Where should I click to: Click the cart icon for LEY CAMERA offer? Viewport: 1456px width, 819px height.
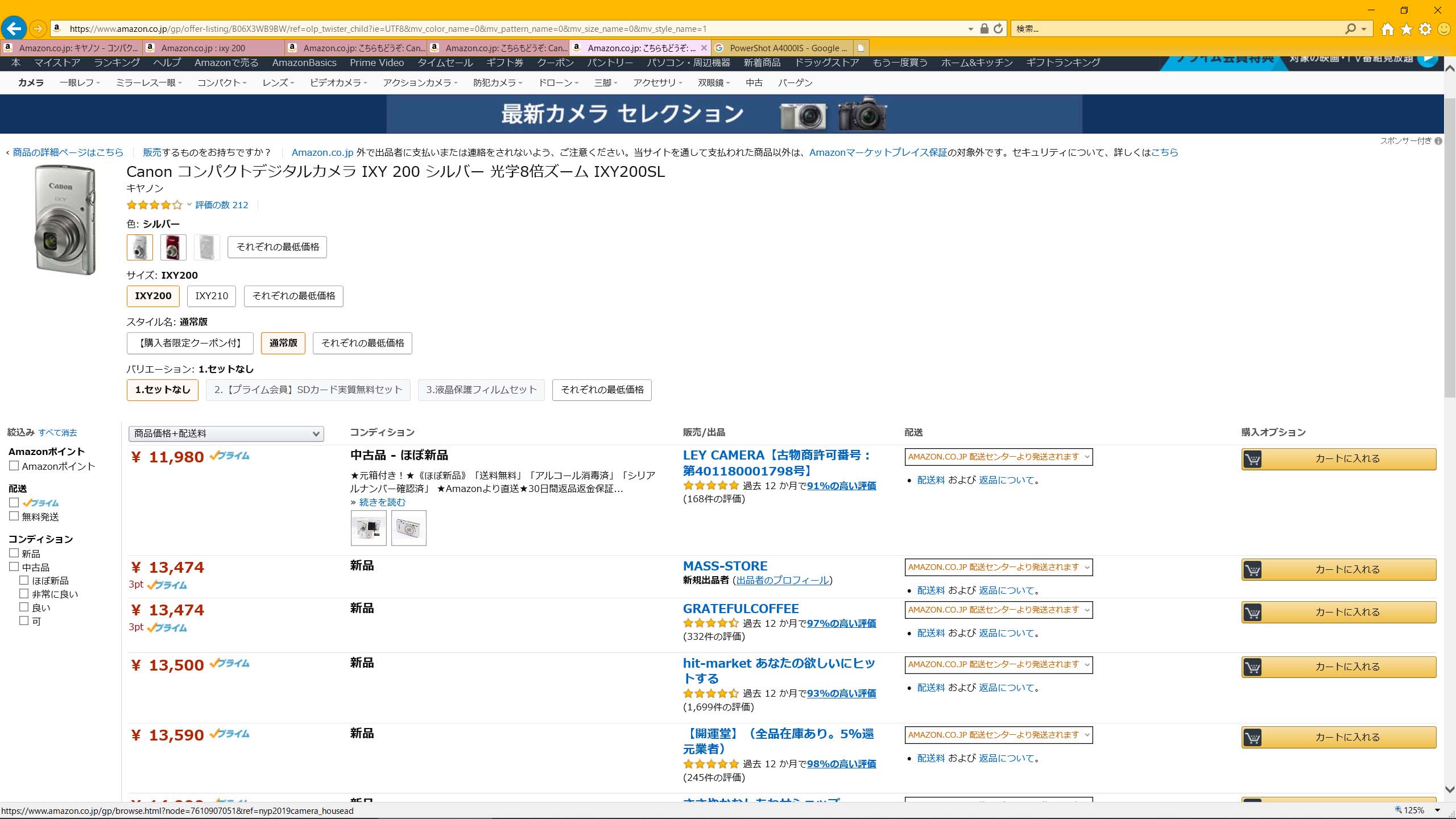coord(1252,459)
